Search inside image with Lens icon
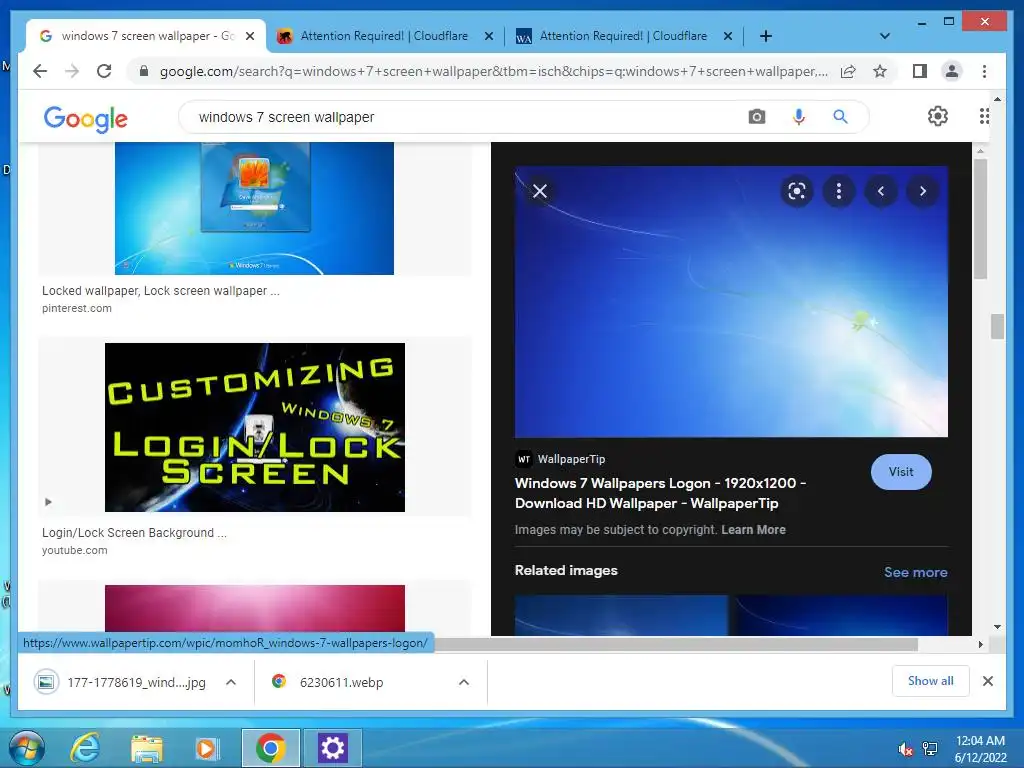The height and width of the screenshot is (768, 1024). point(796,191)
